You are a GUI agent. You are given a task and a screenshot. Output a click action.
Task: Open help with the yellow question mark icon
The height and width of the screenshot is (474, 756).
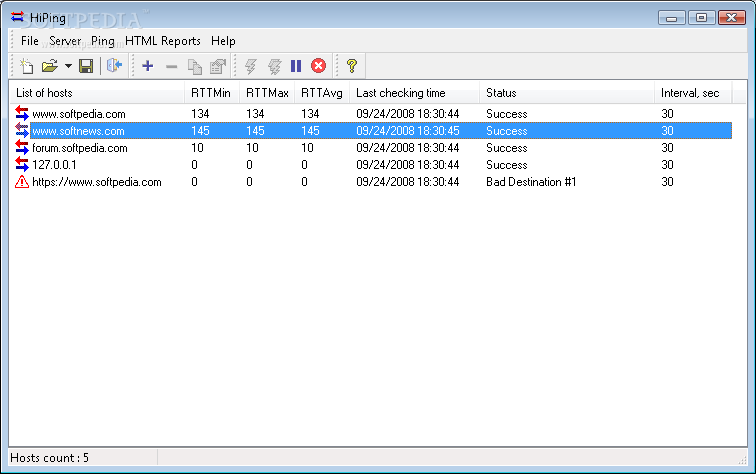[x=352, y=66]
